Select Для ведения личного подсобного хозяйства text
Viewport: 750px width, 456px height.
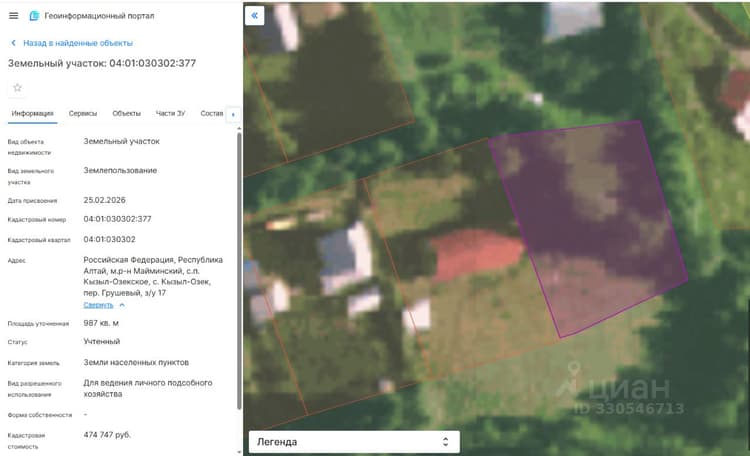coord(148,388)
